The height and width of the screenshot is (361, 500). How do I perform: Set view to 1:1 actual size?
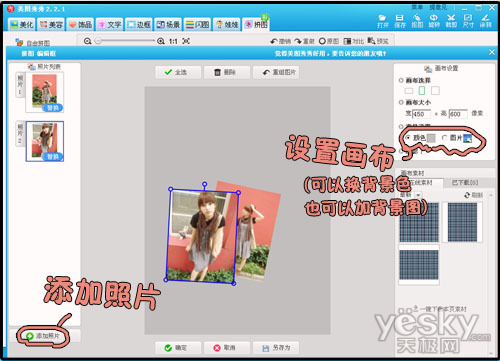coord(173,41)
